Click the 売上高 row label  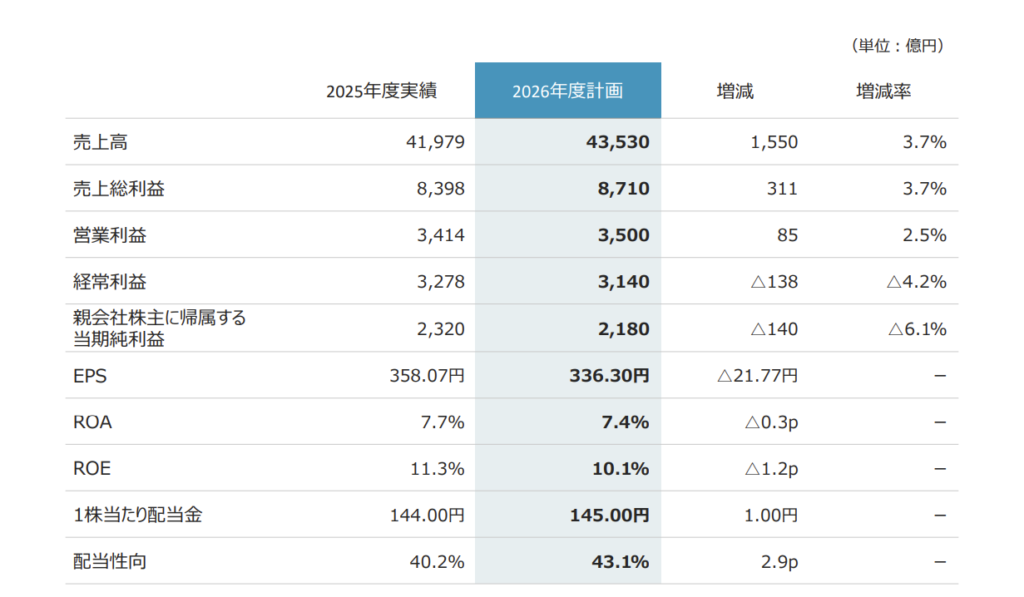pos(96,142)
